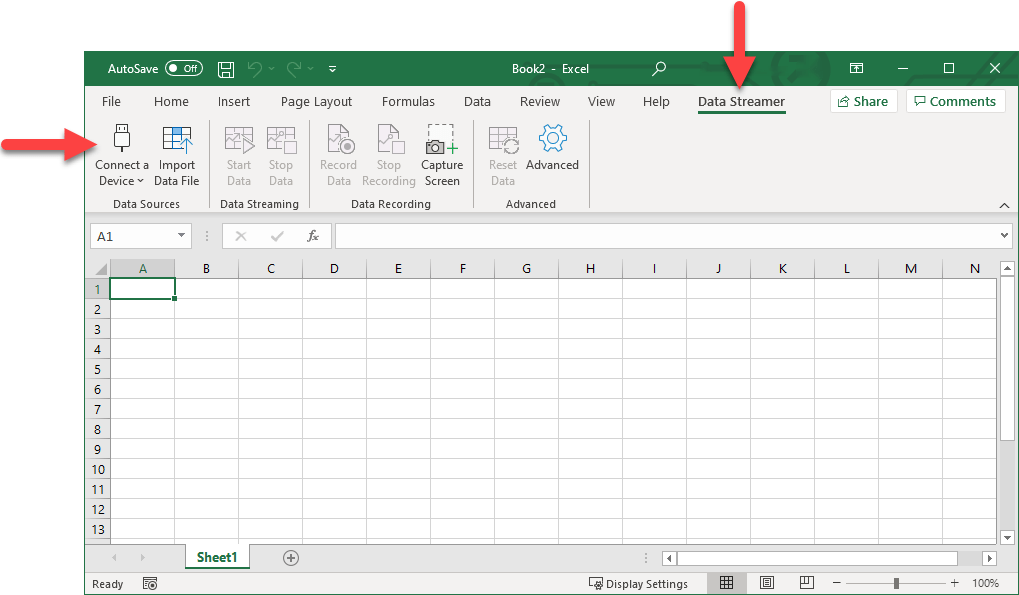Click the Capture Screen camera icon

tap(442, 139)
